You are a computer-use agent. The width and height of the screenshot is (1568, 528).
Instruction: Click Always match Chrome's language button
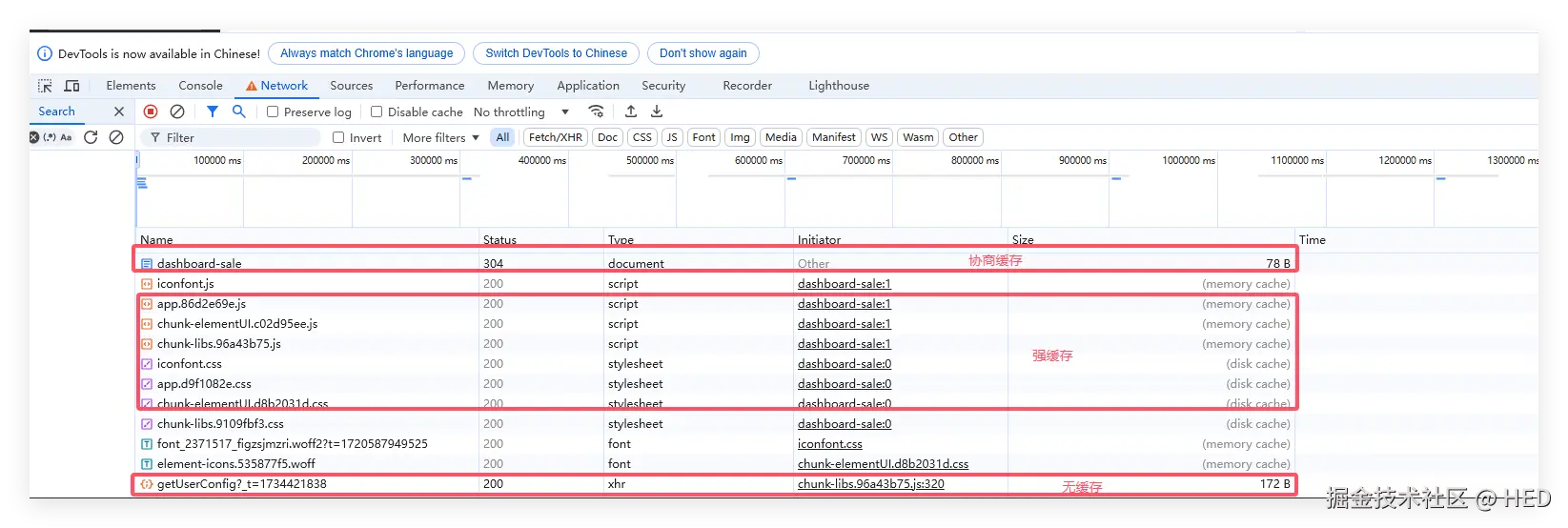pos(367,53)
